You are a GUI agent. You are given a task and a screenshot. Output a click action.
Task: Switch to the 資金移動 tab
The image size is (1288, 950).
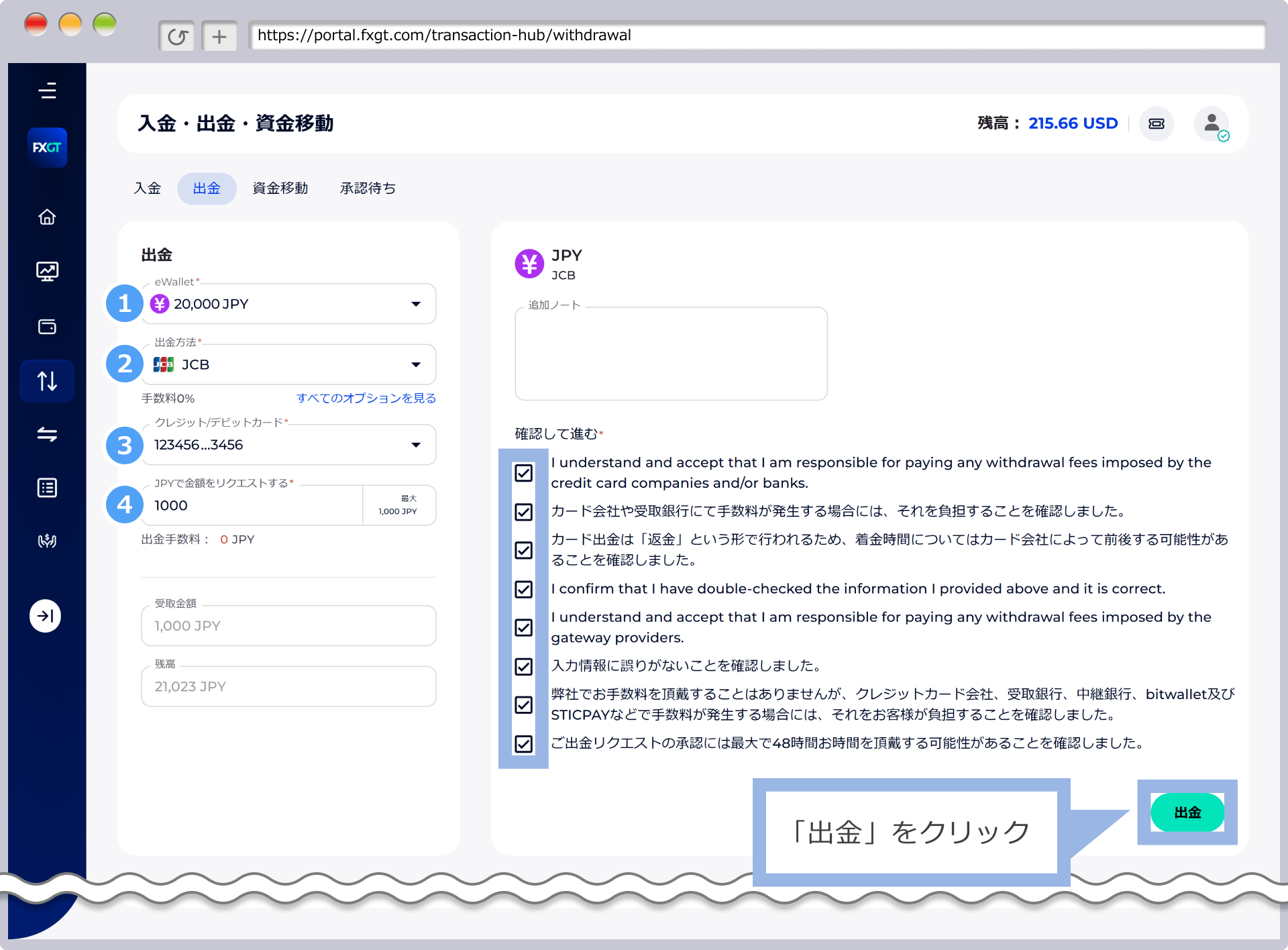(280, 189)
